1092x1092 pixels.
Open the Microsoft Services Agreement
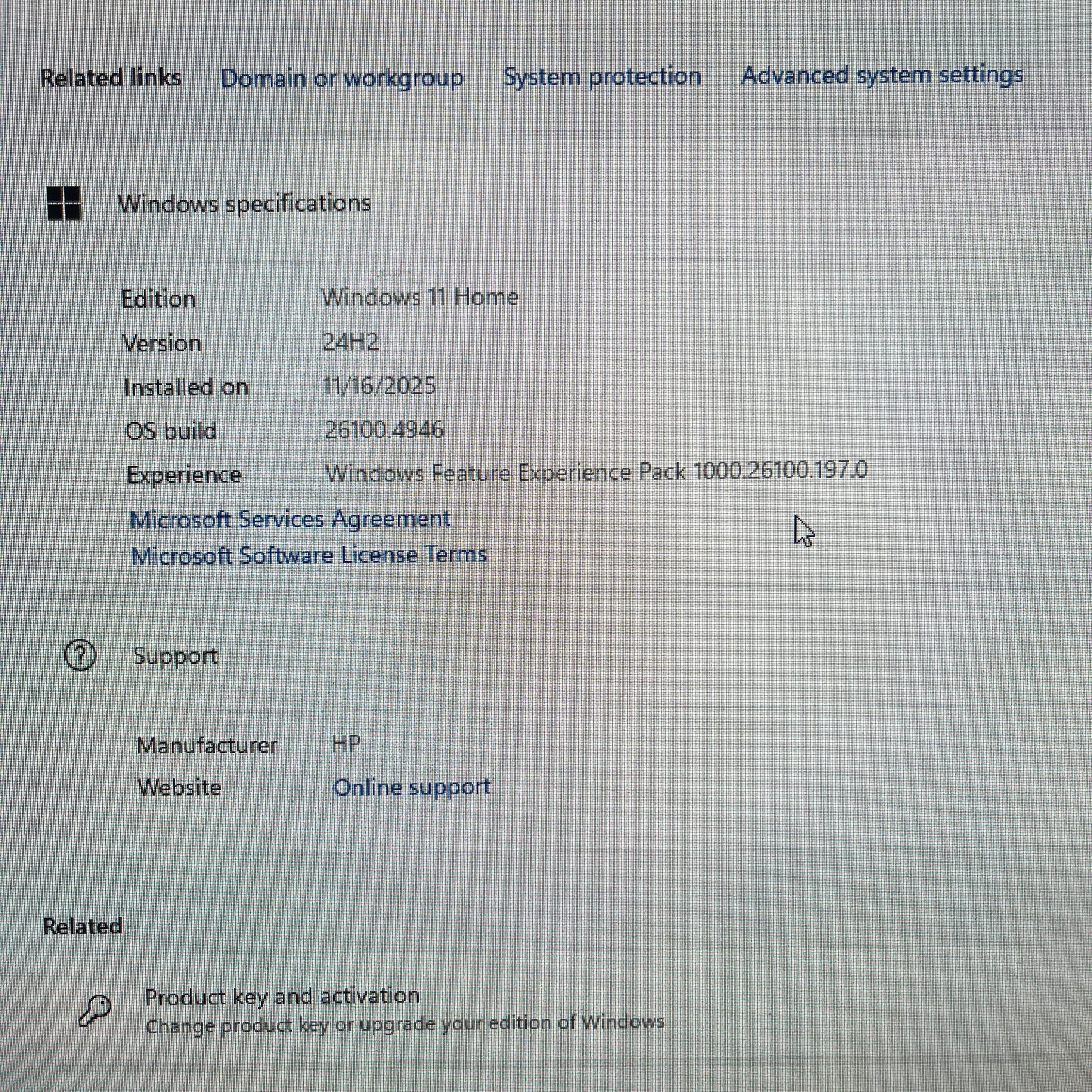click(290, 518)
